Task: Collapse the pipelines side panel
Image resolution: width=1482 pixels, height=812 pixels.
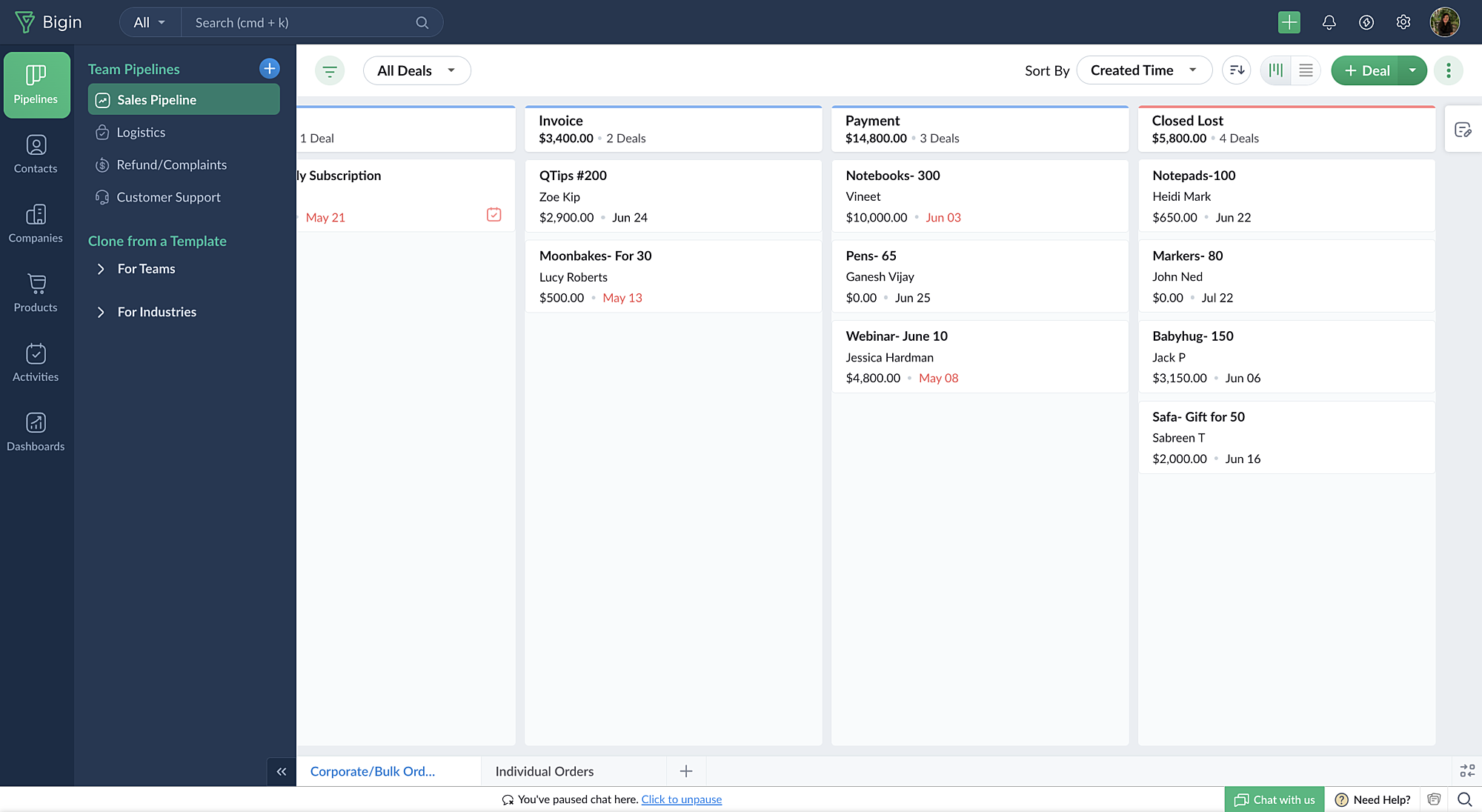Action: (282, 771)
